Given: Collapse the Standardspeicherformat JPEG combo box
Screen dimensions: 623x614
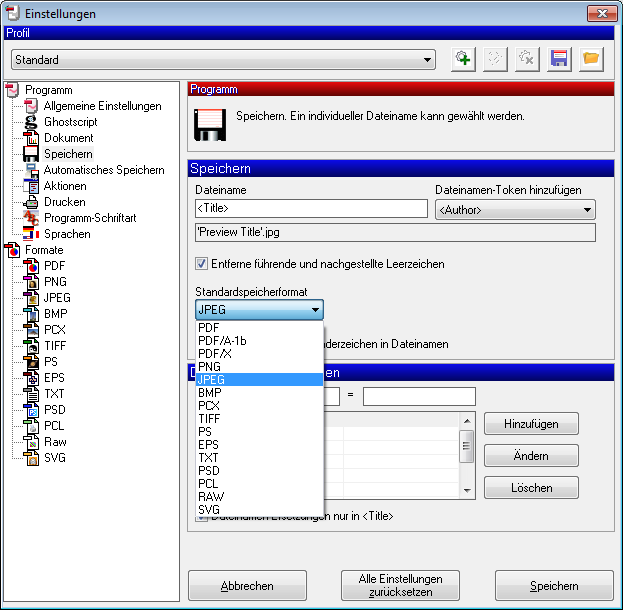Looking at the screenshot, I should click(x=259, y=310).
